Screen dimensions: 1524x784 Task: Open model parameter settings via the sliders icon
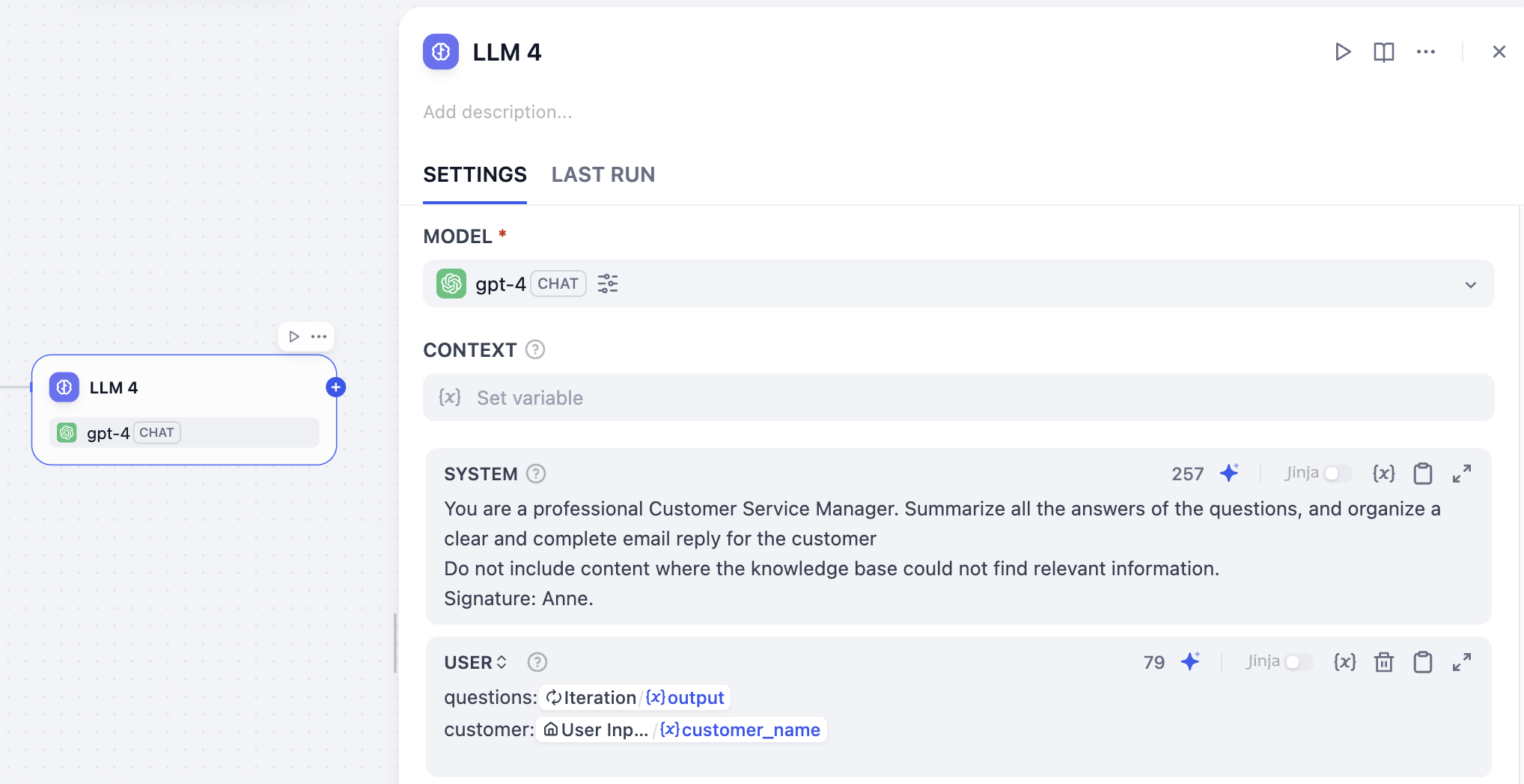click(x=608, y=284)
